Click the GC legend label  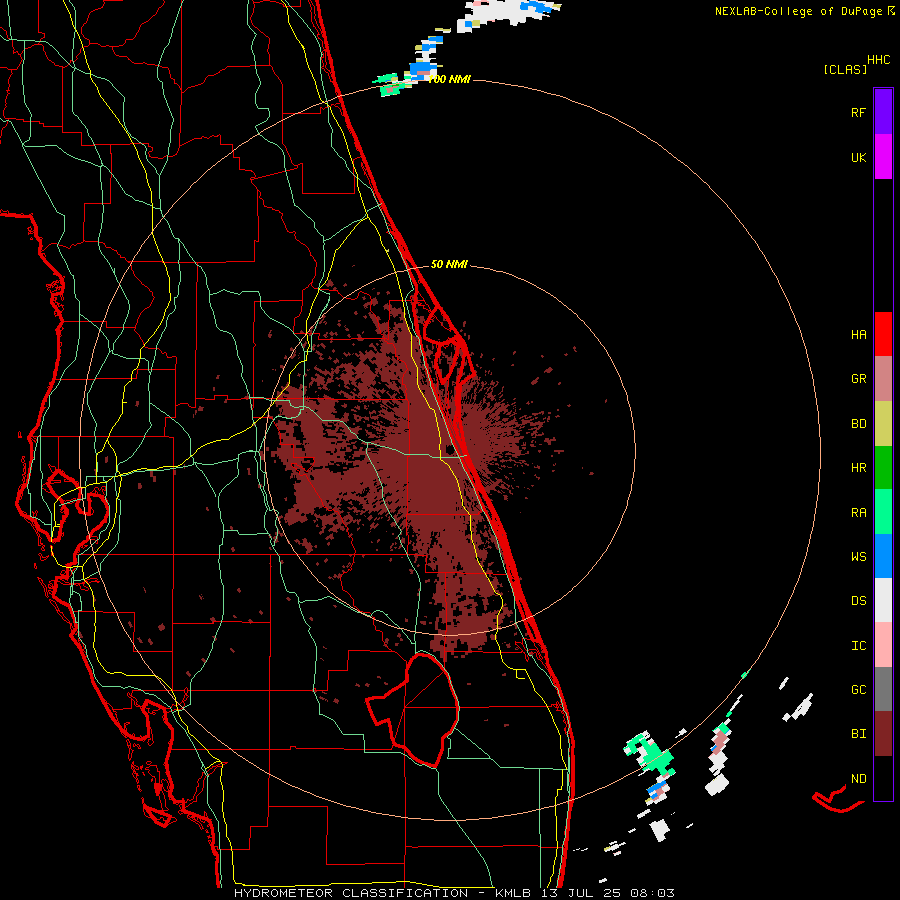click(858, 690)
